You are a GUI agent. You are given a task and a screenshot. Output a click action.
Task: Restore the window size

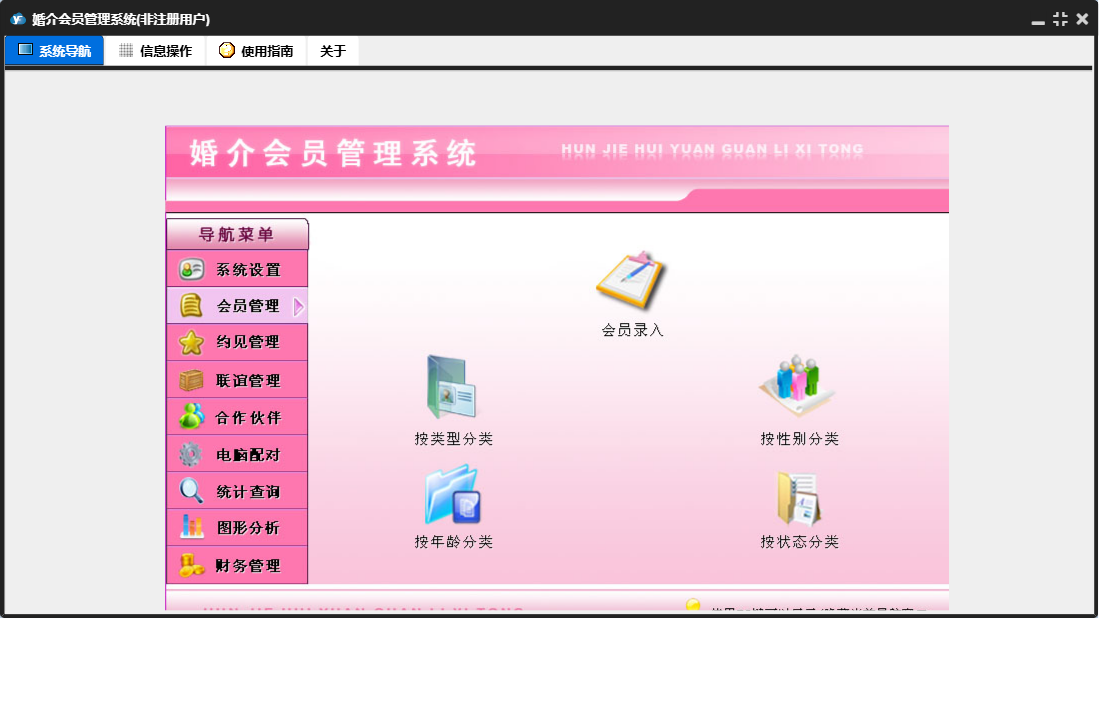1060,19
